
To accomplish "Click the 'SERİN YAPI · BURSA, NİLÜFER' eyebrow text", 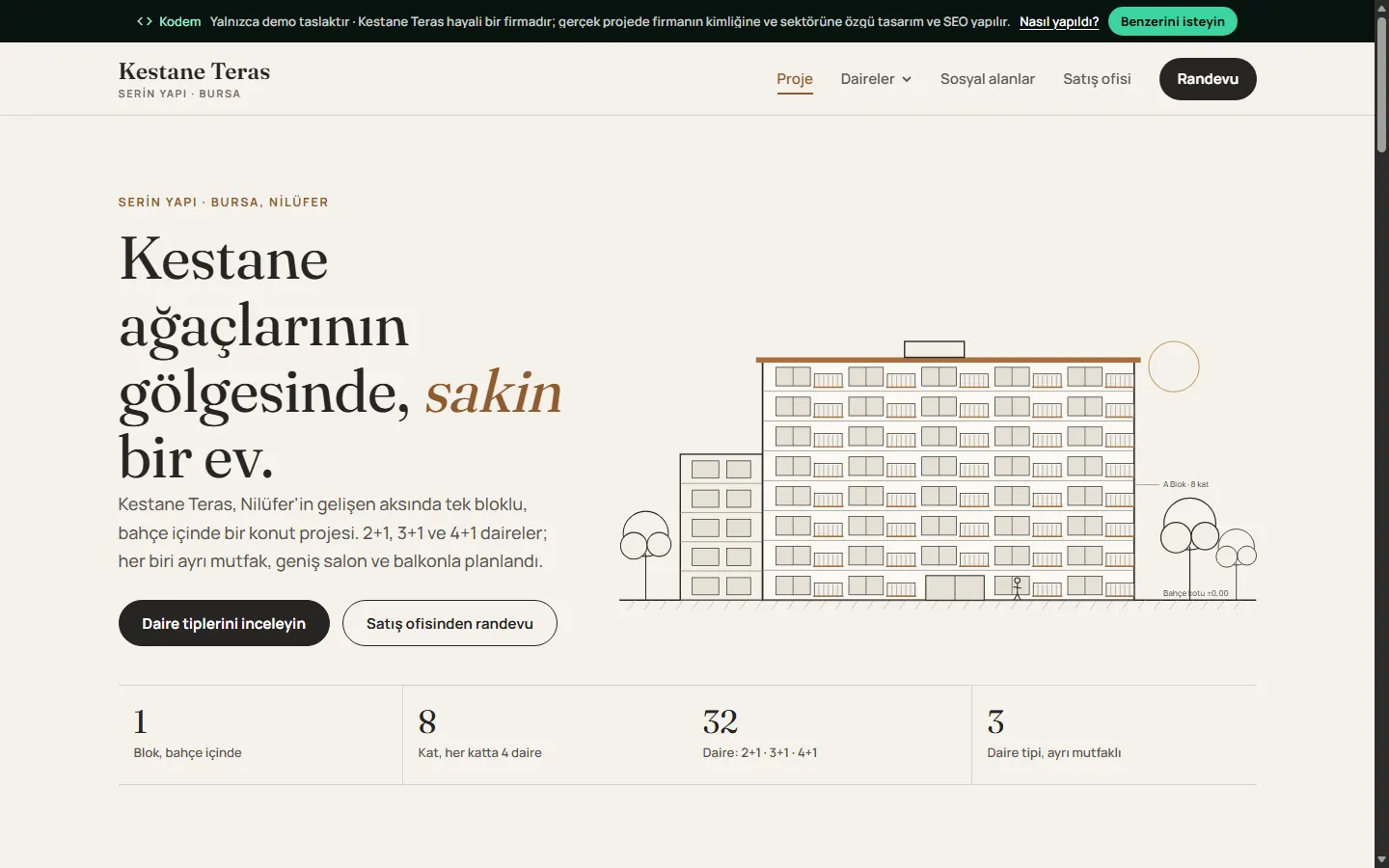I will (223, 202).
